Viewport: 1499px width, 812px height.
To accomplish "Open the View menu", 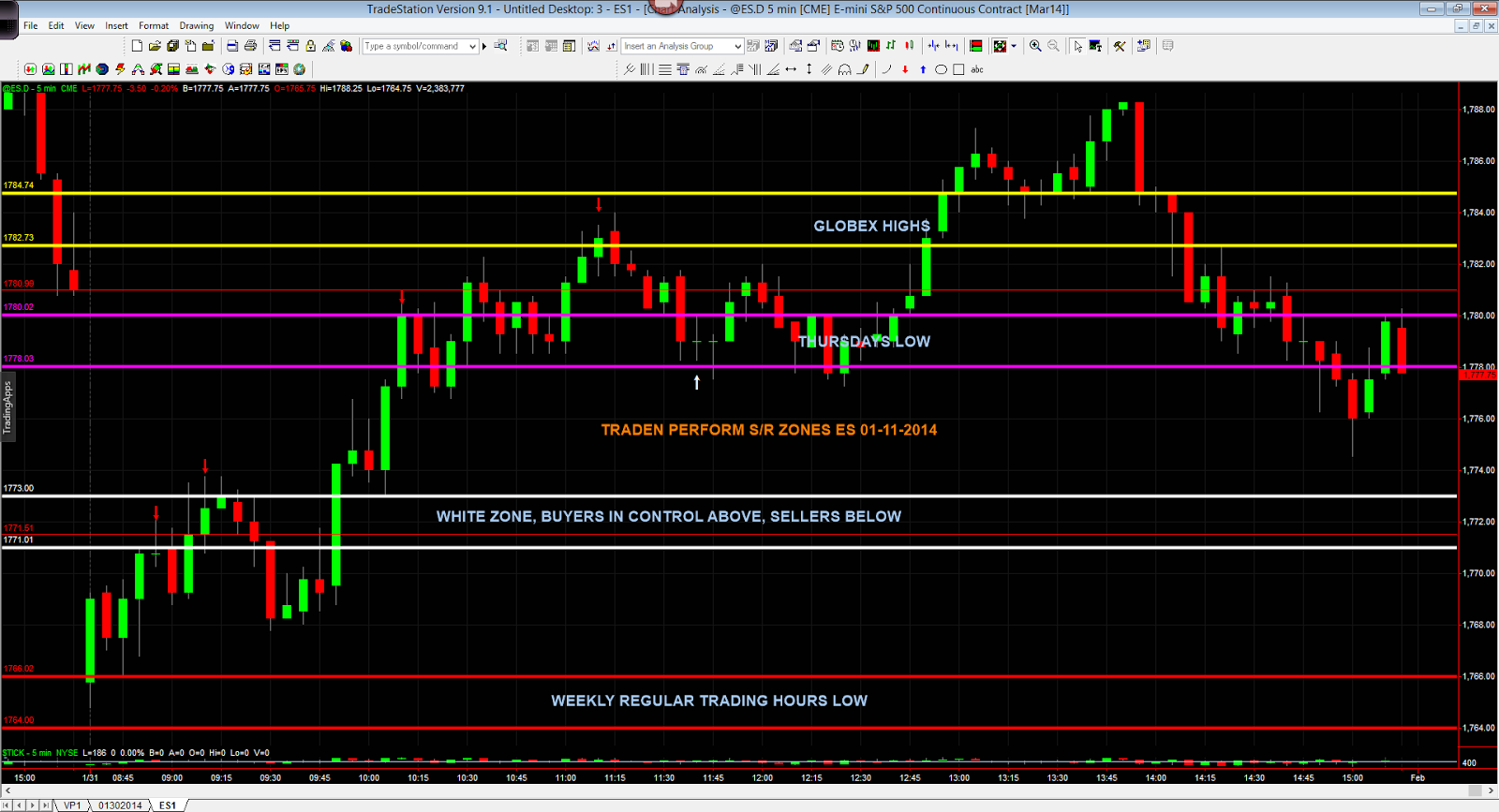I will pos(84,25).
